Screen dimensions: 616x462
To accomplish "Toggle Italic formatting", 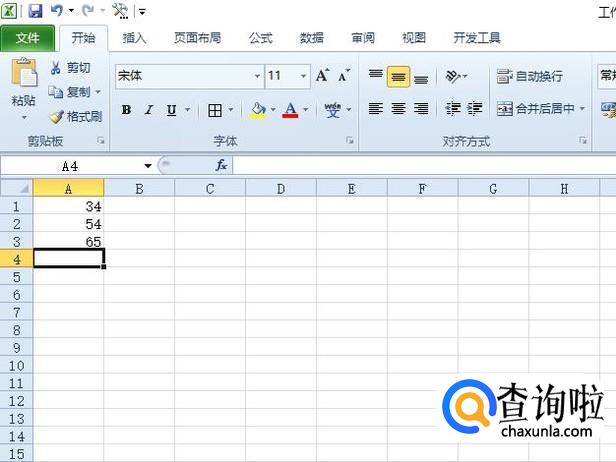I will tap(149, 110).
